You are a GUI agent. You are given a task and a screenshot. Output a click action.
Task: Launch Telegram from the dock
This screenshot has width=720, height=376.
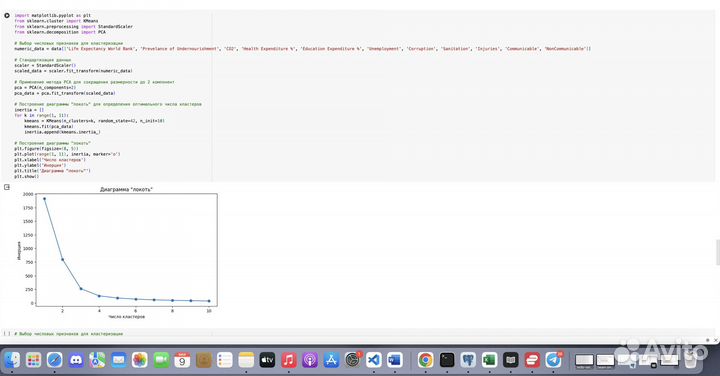pos(554,359)
